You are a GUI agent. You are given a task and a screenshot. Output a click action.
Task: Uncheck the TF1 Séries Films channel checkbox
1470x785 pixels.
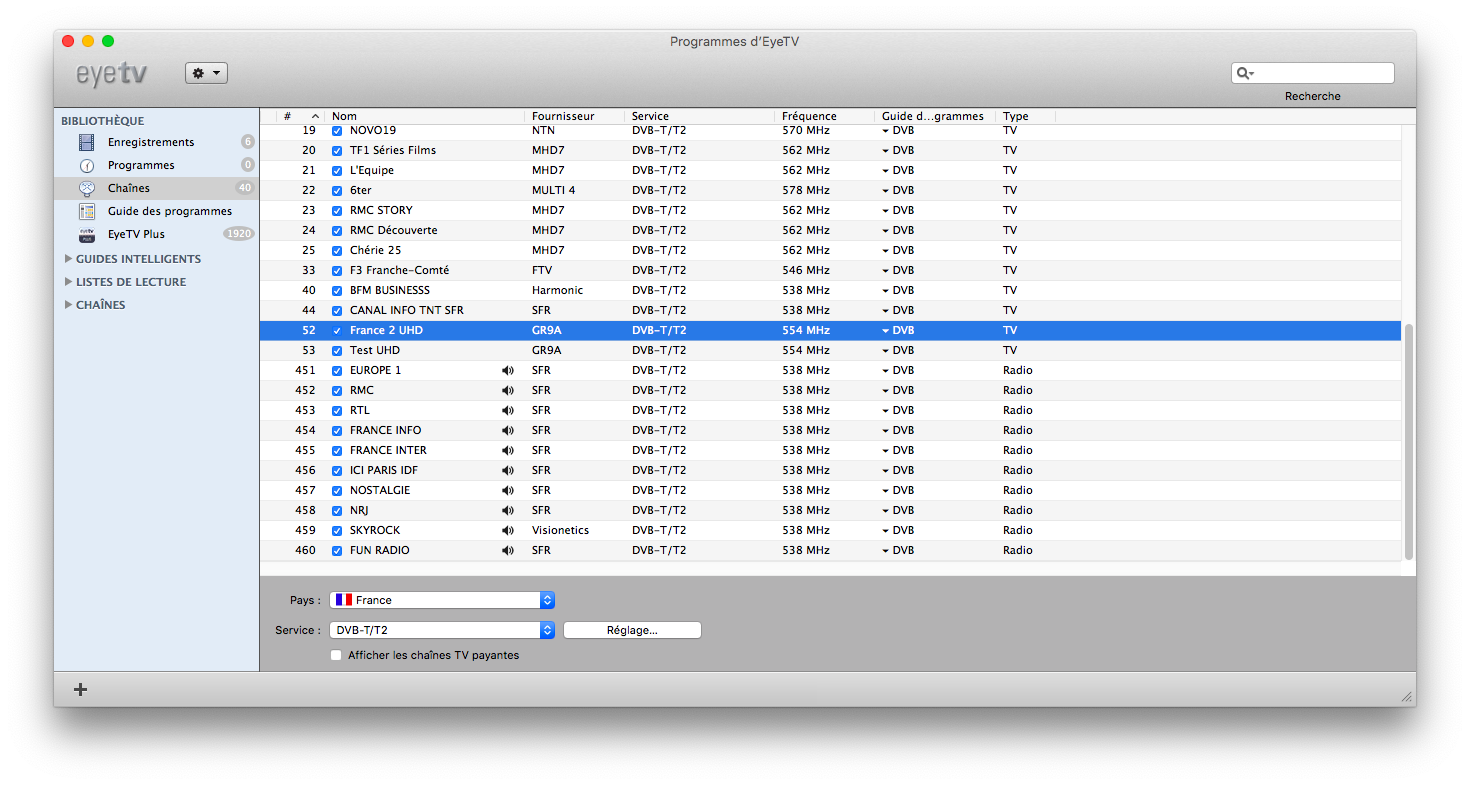click(x=337, y=150)
